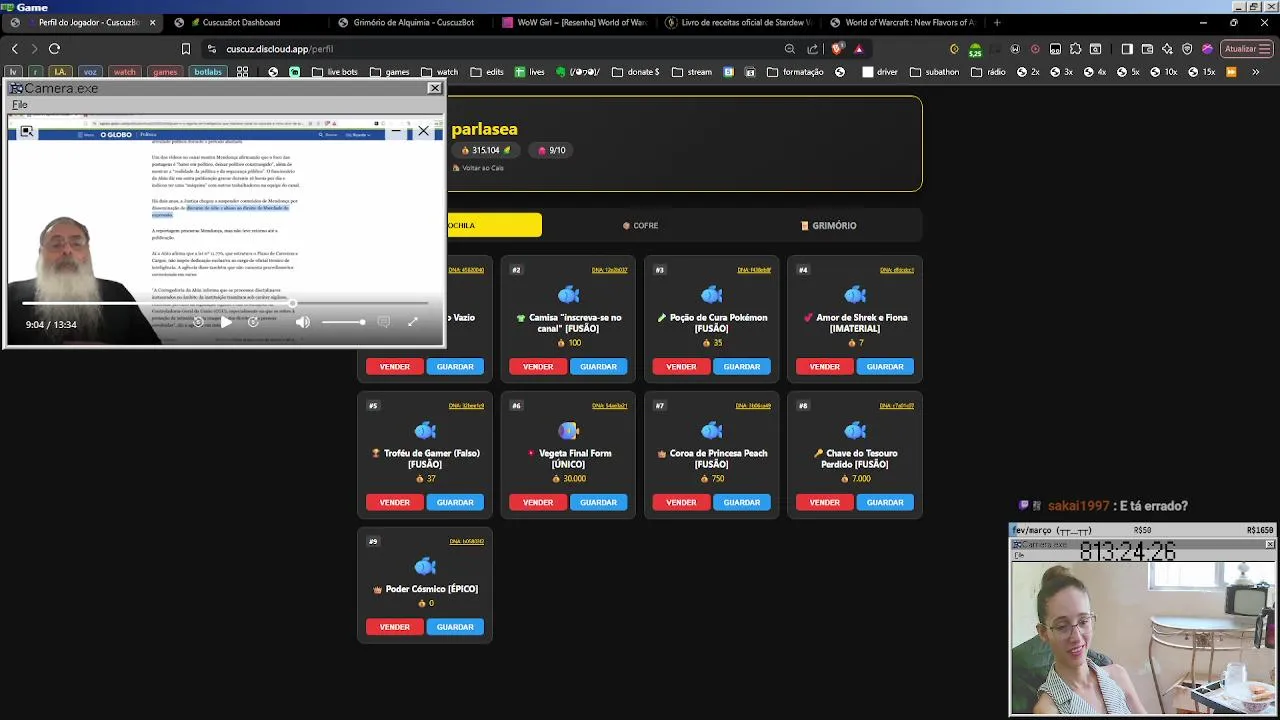Image resolution: width=1280 pixels, height=720 pixels.
Task: Open the '10x' bookmark
Action: coord(1163,71)
